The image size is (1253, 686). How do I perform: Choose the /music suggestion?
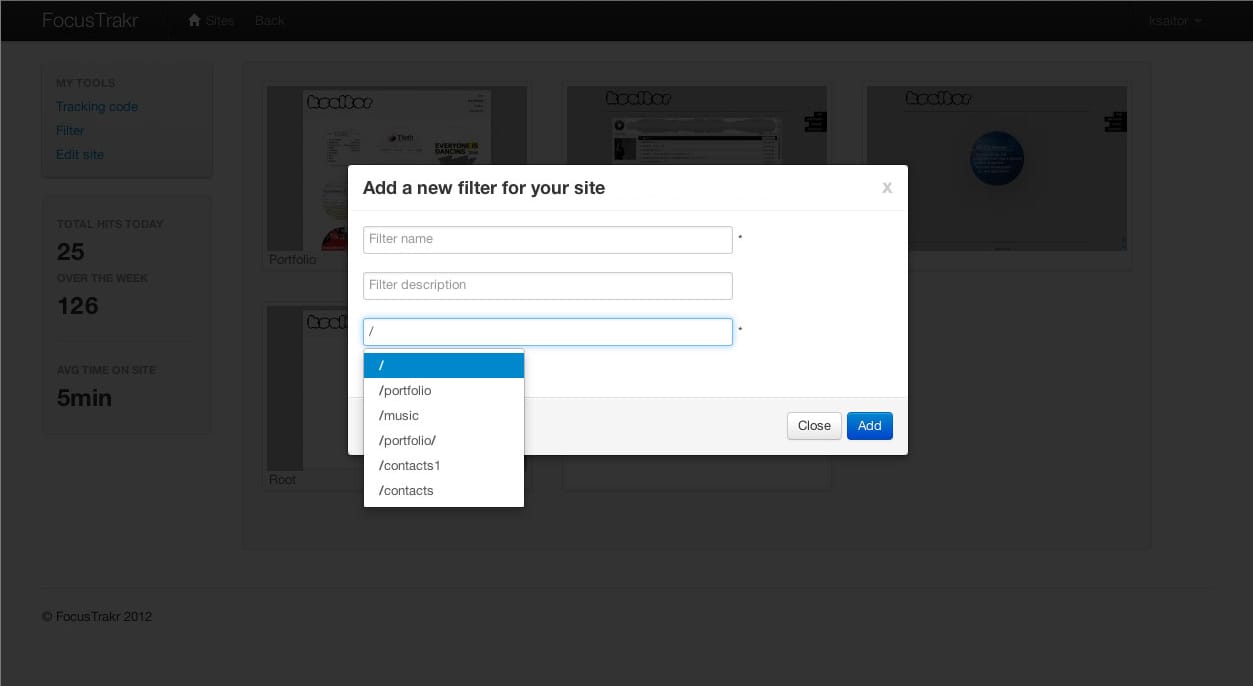pos(444,415)
